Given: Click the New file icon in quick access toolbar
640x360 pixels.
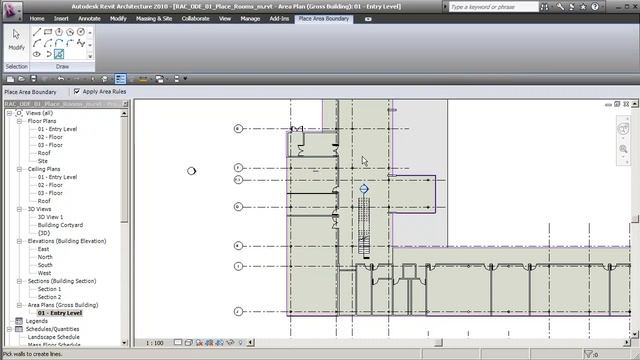Looking at the screenshot, I should [x=10, y=79].
